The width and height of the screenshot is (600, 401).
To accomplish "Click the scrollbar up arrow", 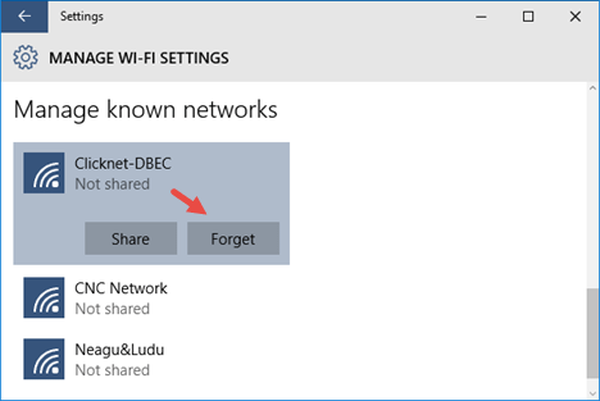I will [x=593, y=88].
